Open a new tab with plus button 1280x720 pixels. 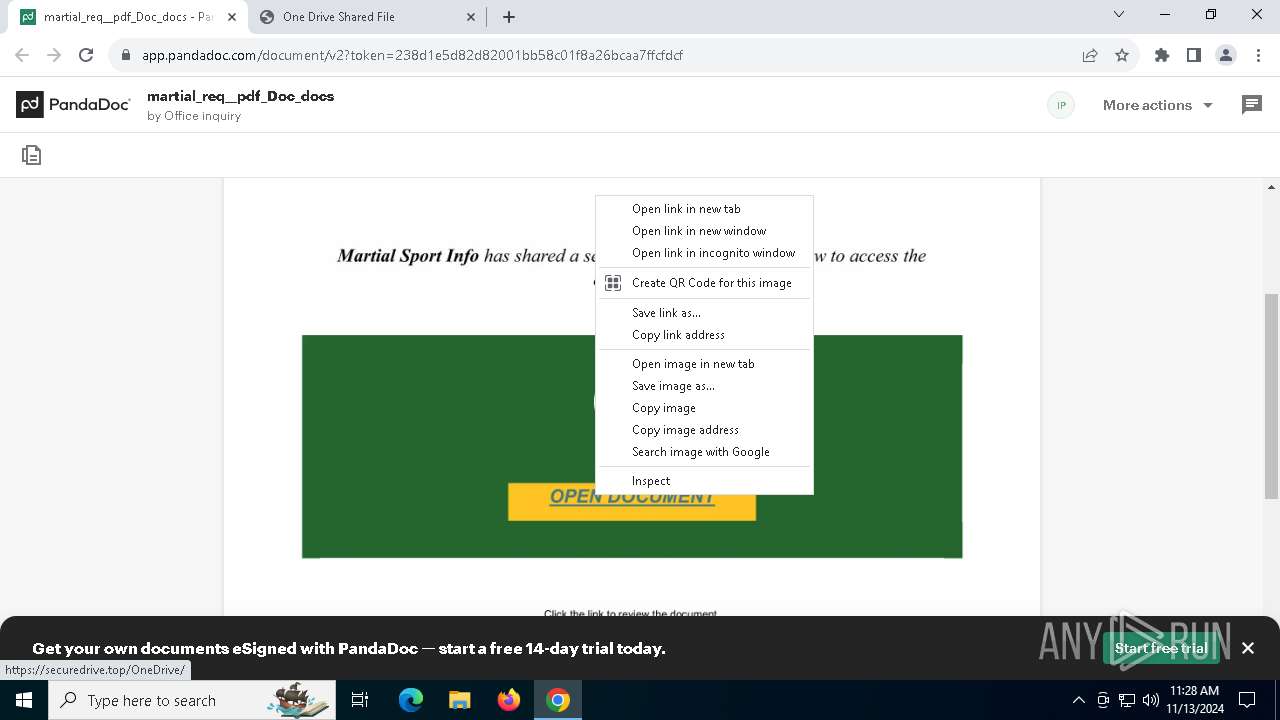pos(509,17)
